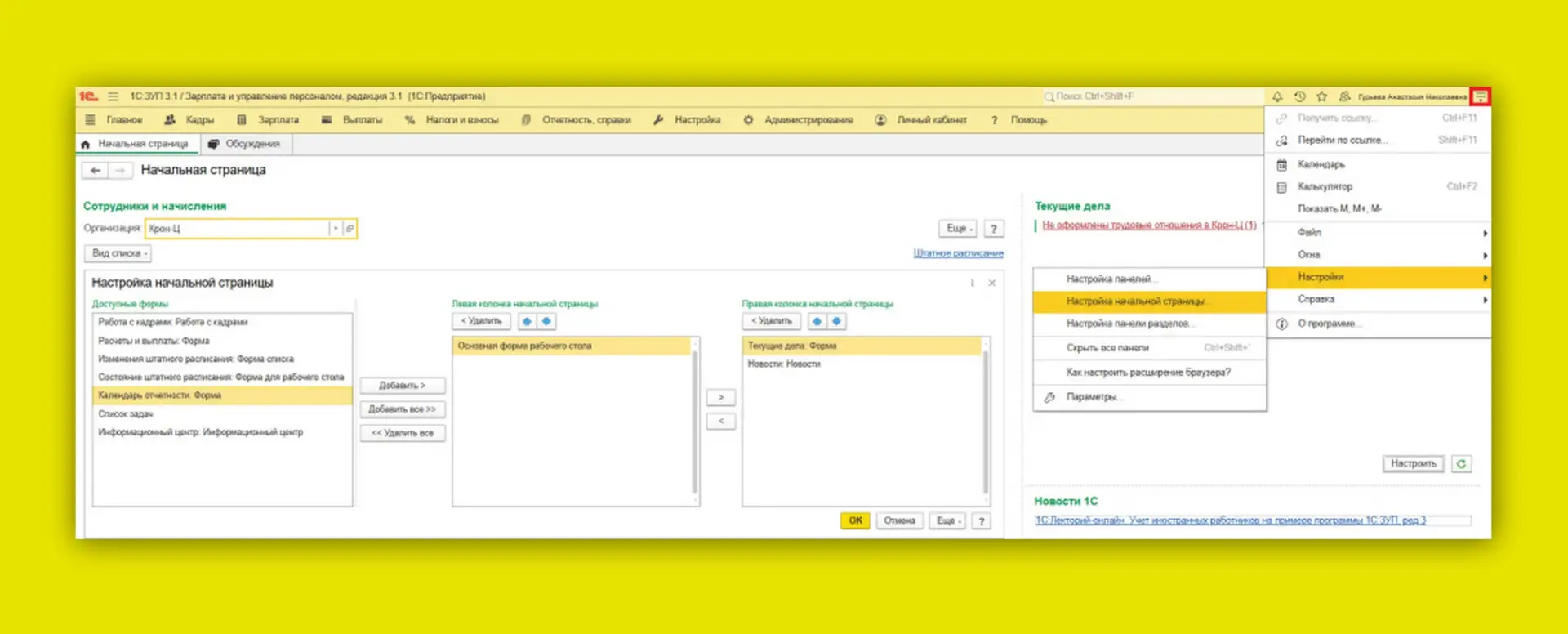This screenshot has height=634, width=1568.
Task: Click the search field Поиск Ctrl+Shift+F
Action: click(1151, 96)
